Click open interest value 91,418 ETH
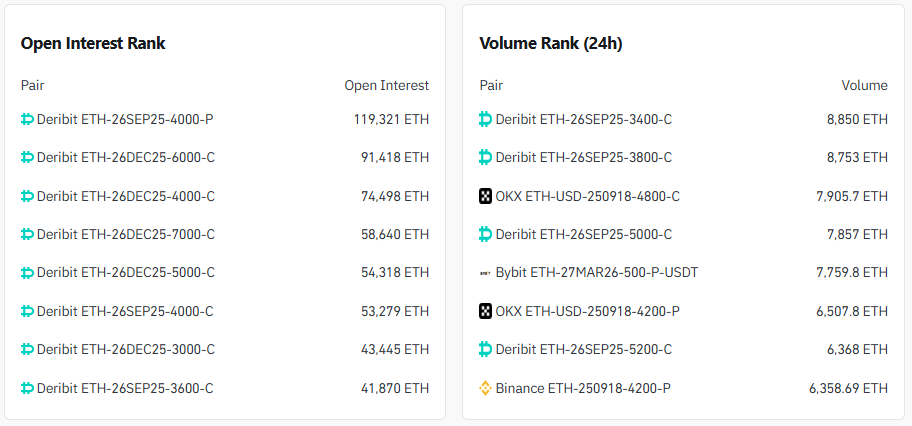 [x=395, y=157]
